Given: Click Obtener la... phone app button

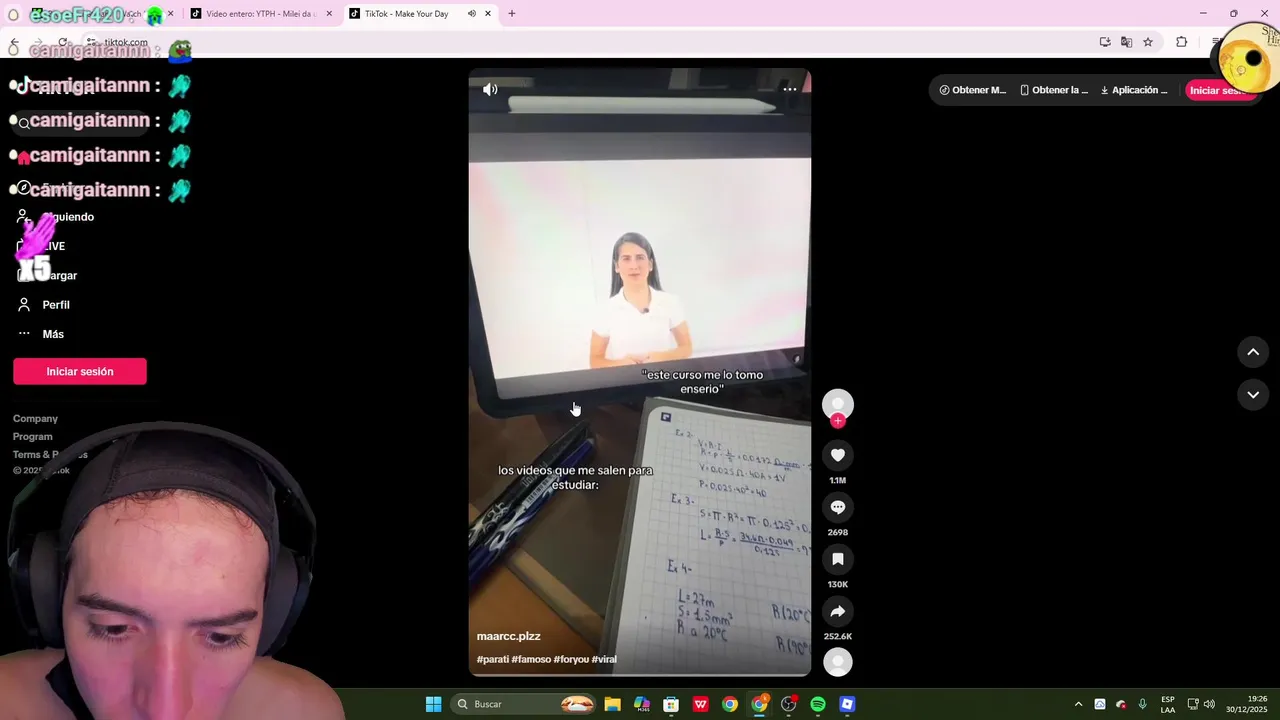Looking at the screenshot, I should (1054, 90).
